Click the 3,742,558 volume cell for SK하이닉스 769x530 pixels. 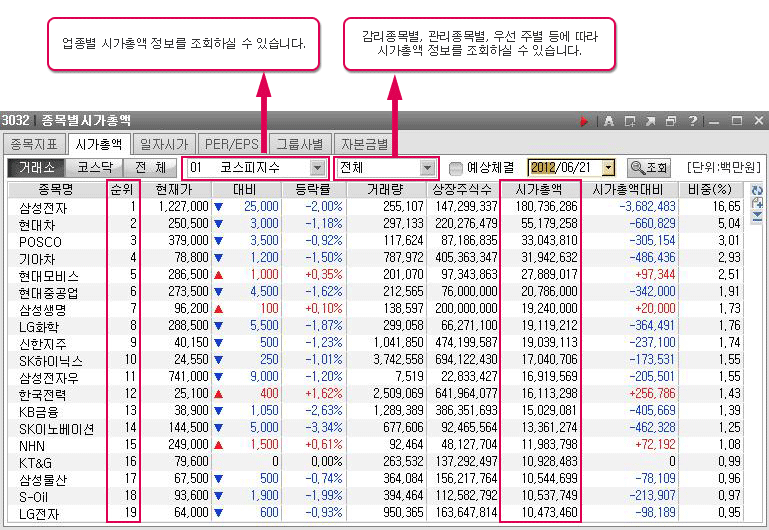(x=398, y=359)
